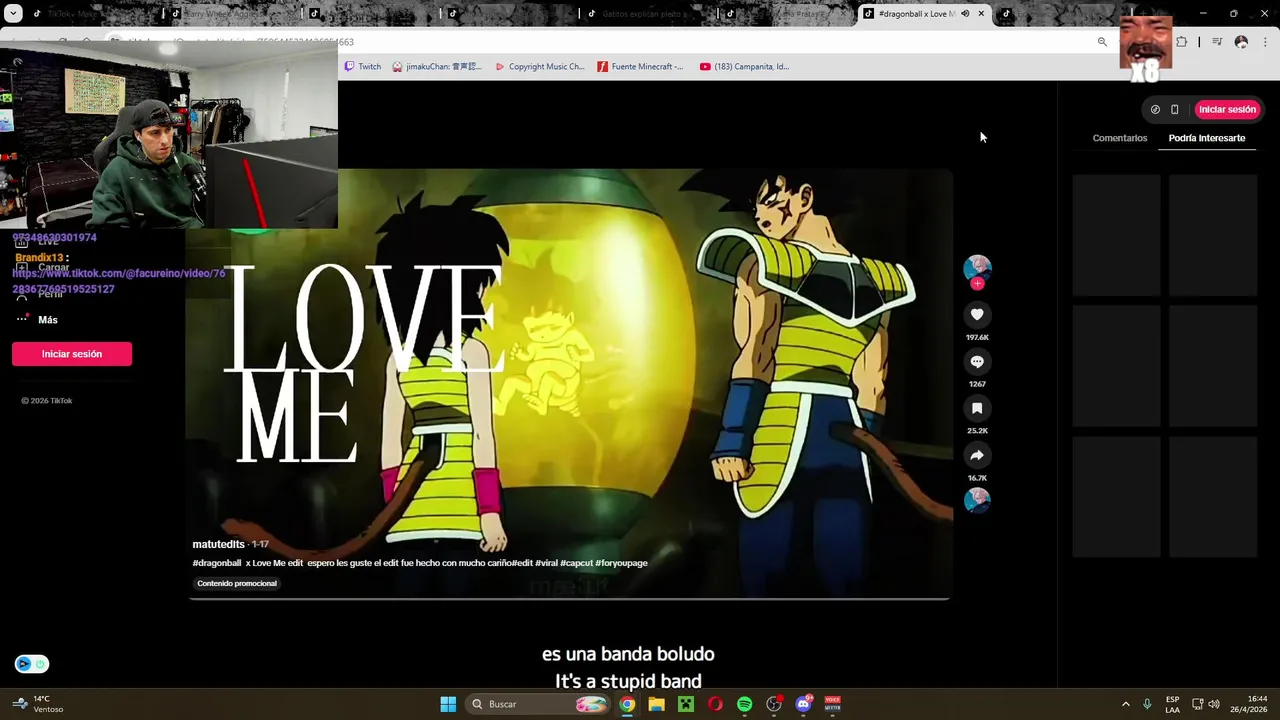
Task: Follow creator with red plus badge
Action: (977, 284)
